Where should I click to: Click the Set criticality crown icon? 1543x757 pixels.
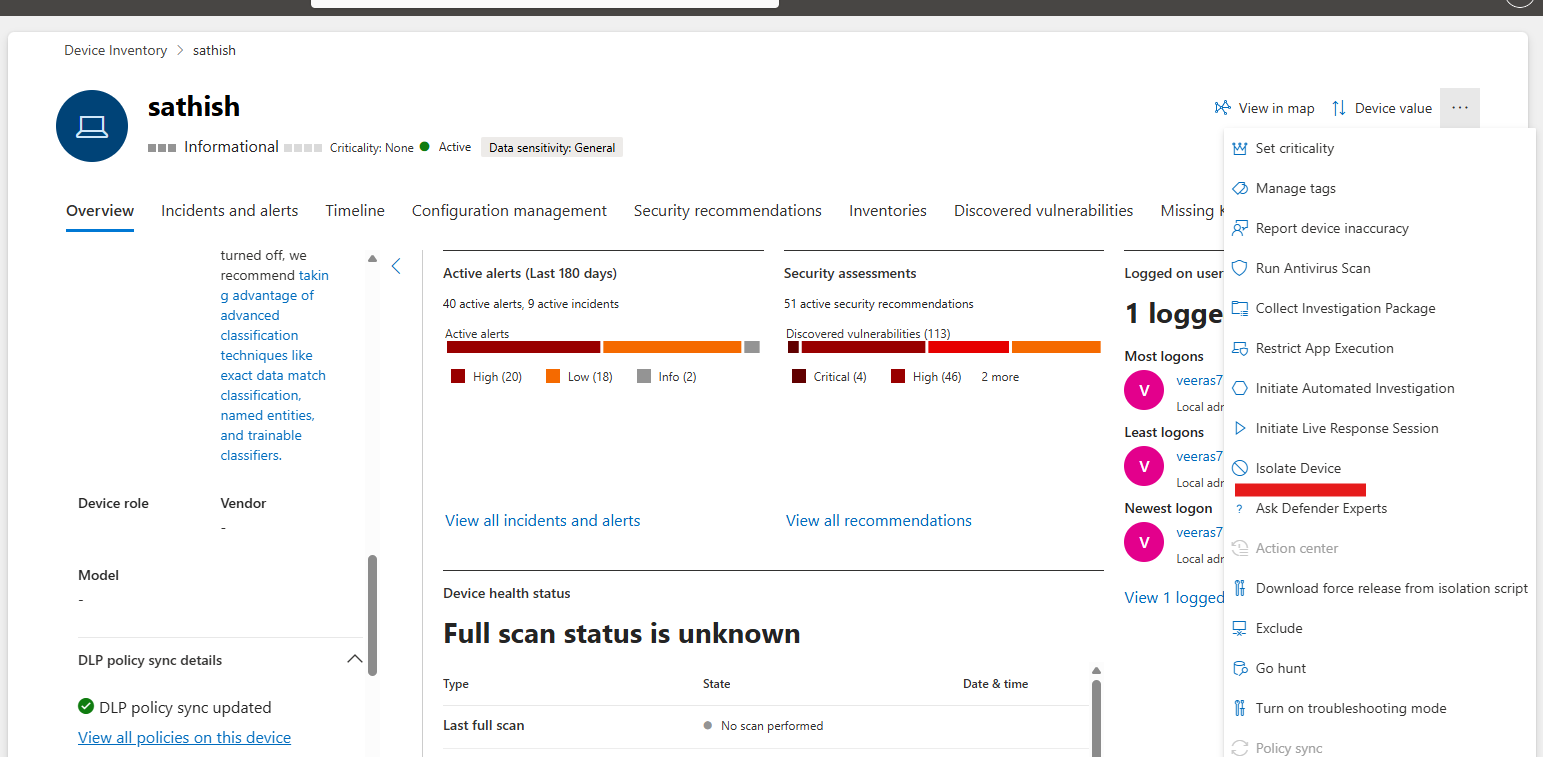click(1240, 148)
